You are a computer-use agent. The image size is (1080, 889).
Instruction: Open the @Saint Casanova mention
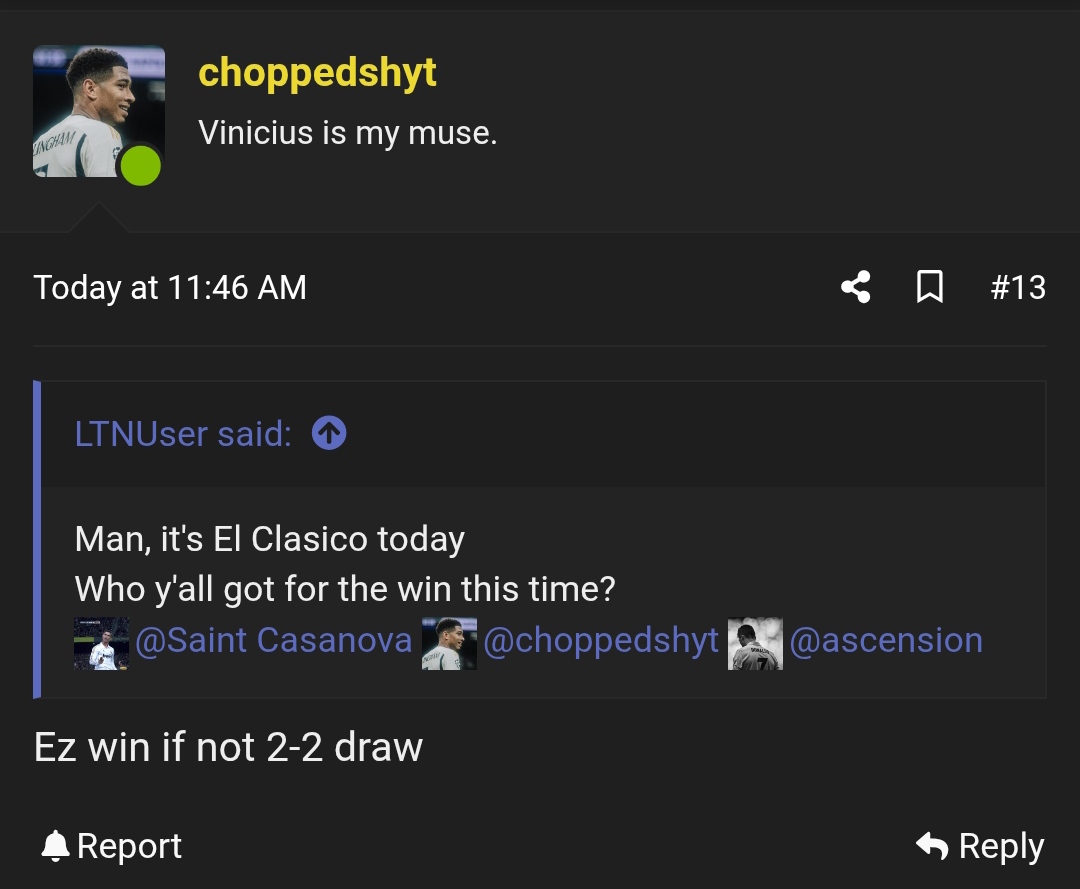(x=273, y=641)
